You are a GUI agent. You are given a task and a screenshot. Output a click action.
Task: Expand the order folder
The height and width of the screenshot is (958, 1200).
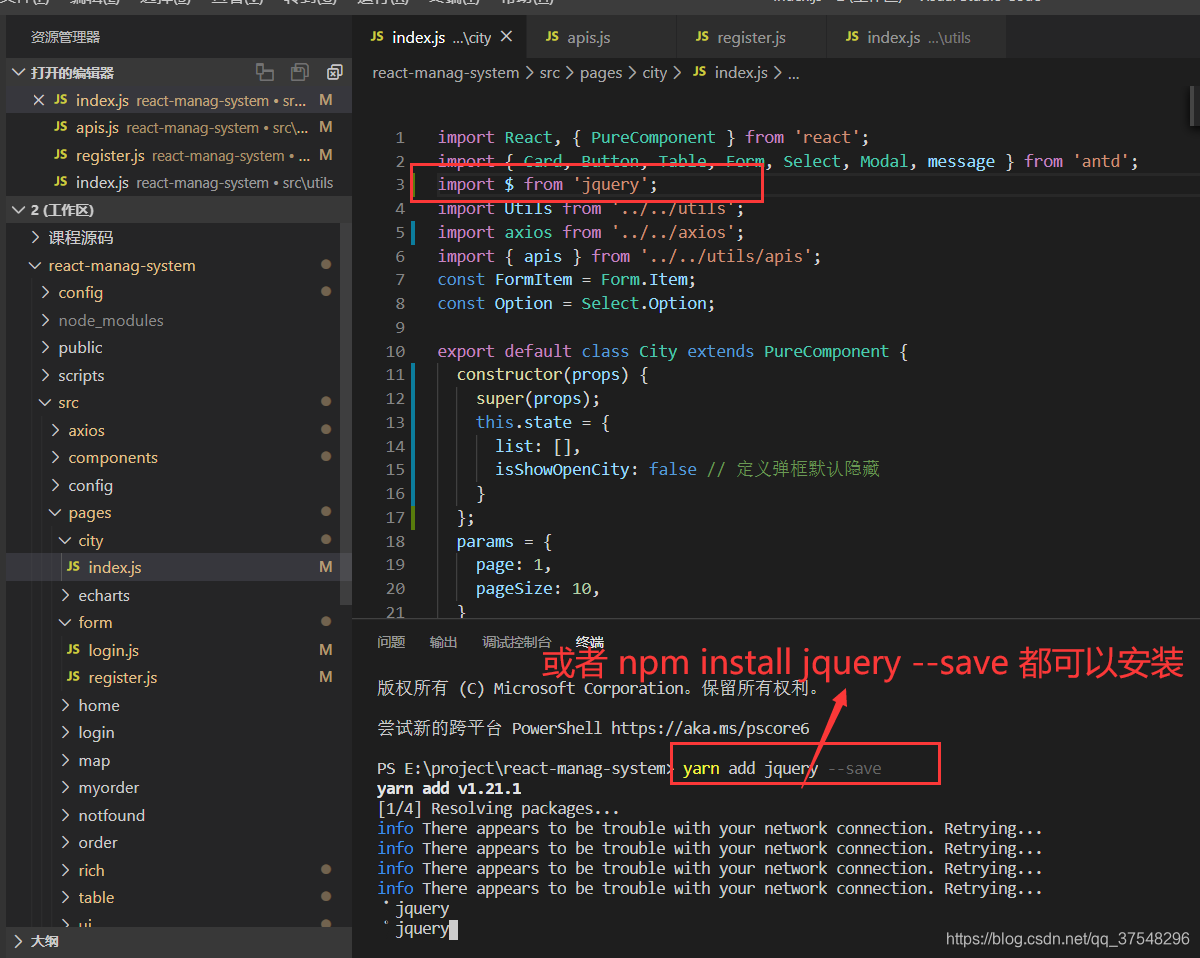[66, 843]
